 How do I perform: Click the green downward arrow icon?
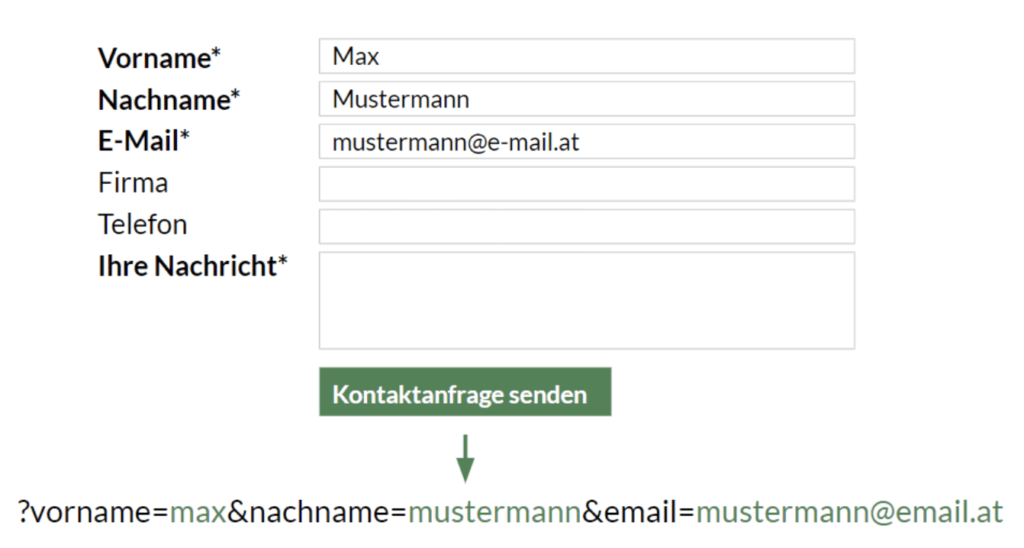click(x=465, y=457)
